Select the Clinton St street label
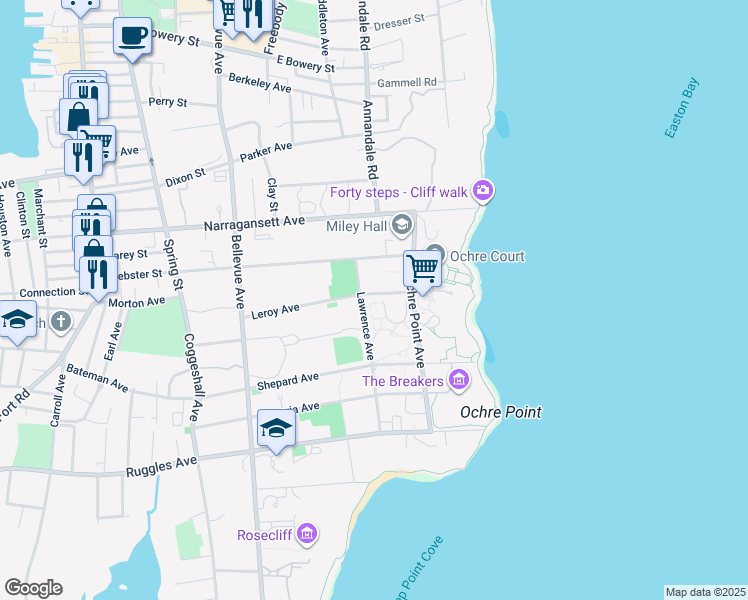The height and width of the screenshot is (600, 748). (23, 215)
